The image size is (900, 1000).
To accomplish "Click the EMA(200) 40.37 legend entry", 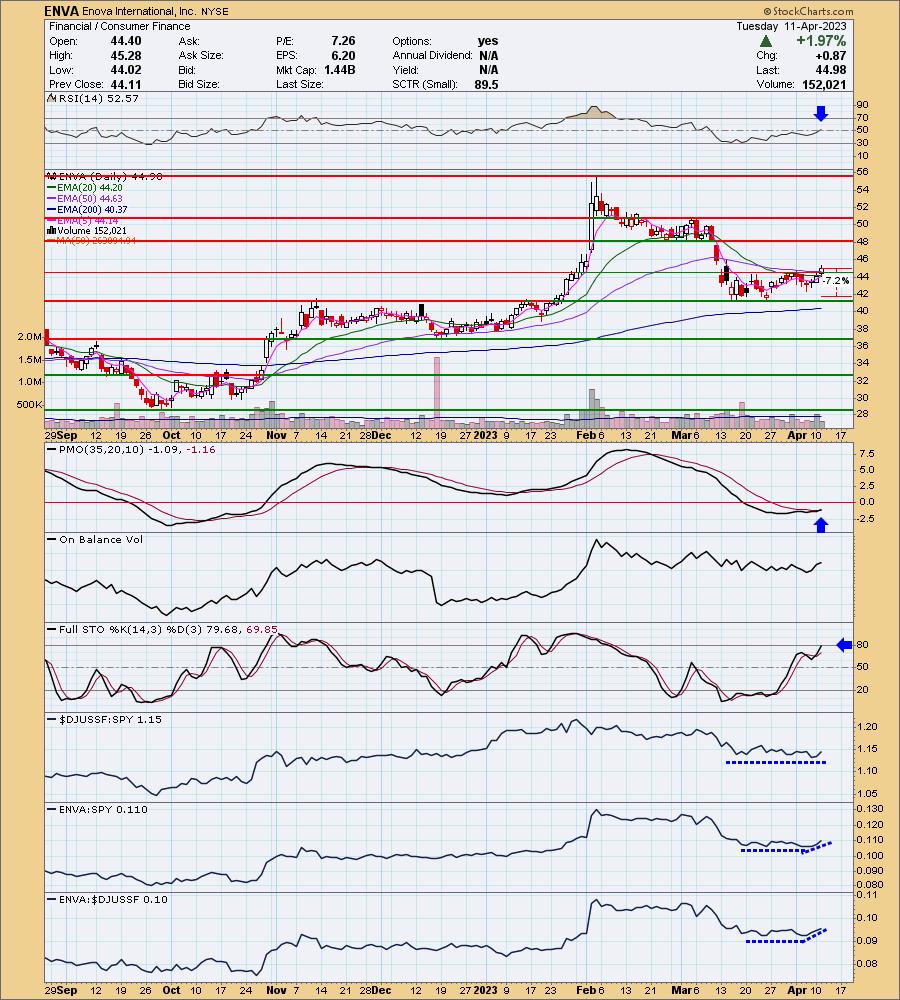I will click(88, 209).
